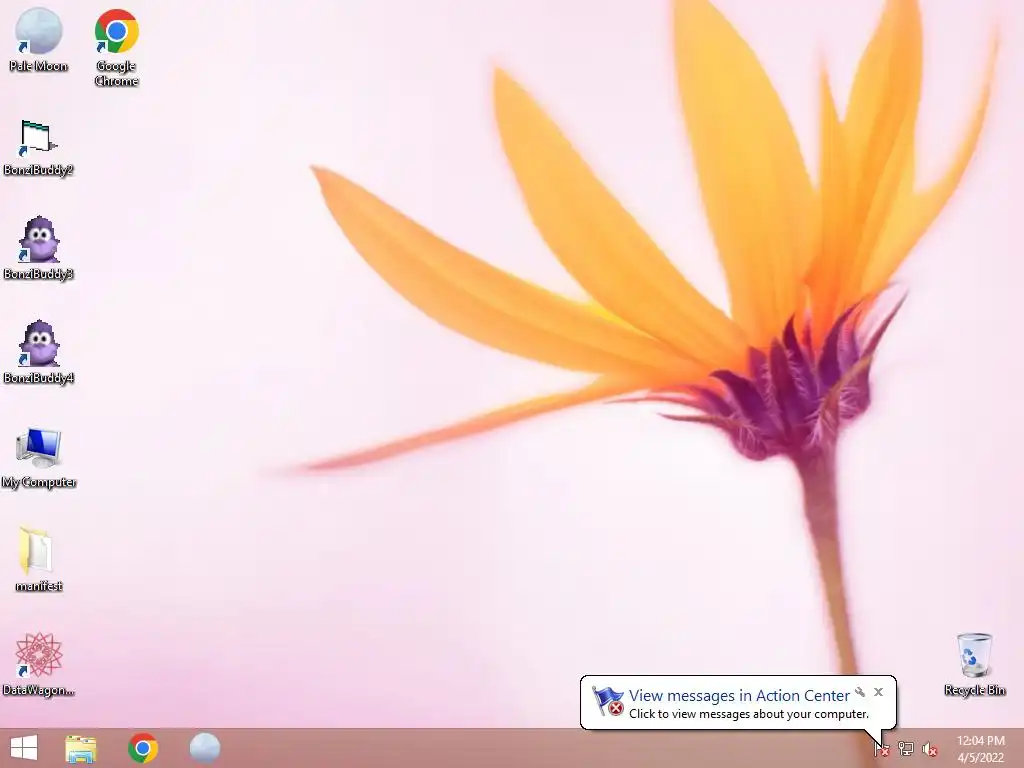The image size is (1024, 768).
Task: Open Pale Moon from the taskbar
Action: pos(205,748)
